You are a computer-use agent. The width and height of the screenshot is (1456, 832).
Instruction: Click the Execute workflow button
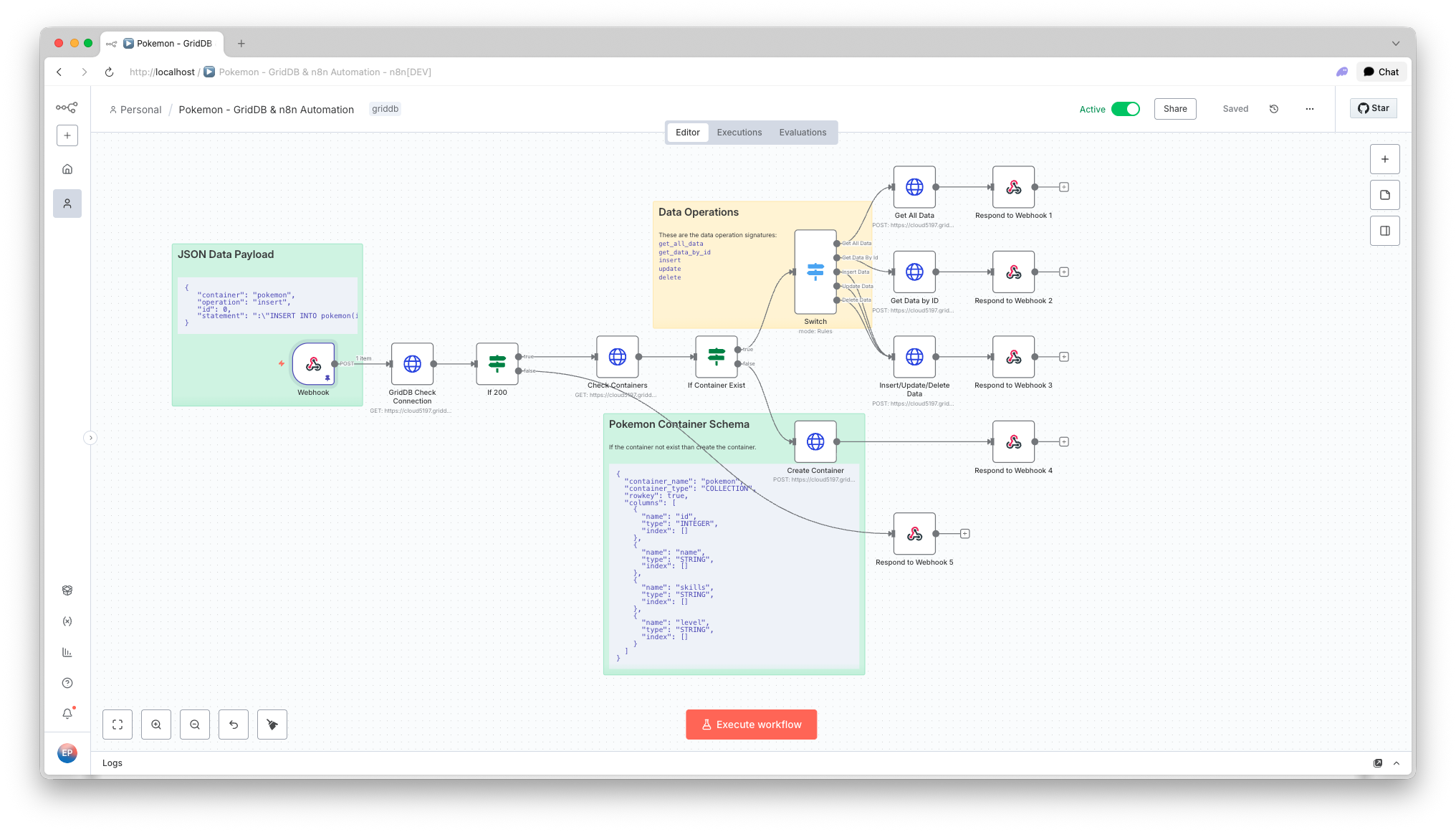click(751, 725)
